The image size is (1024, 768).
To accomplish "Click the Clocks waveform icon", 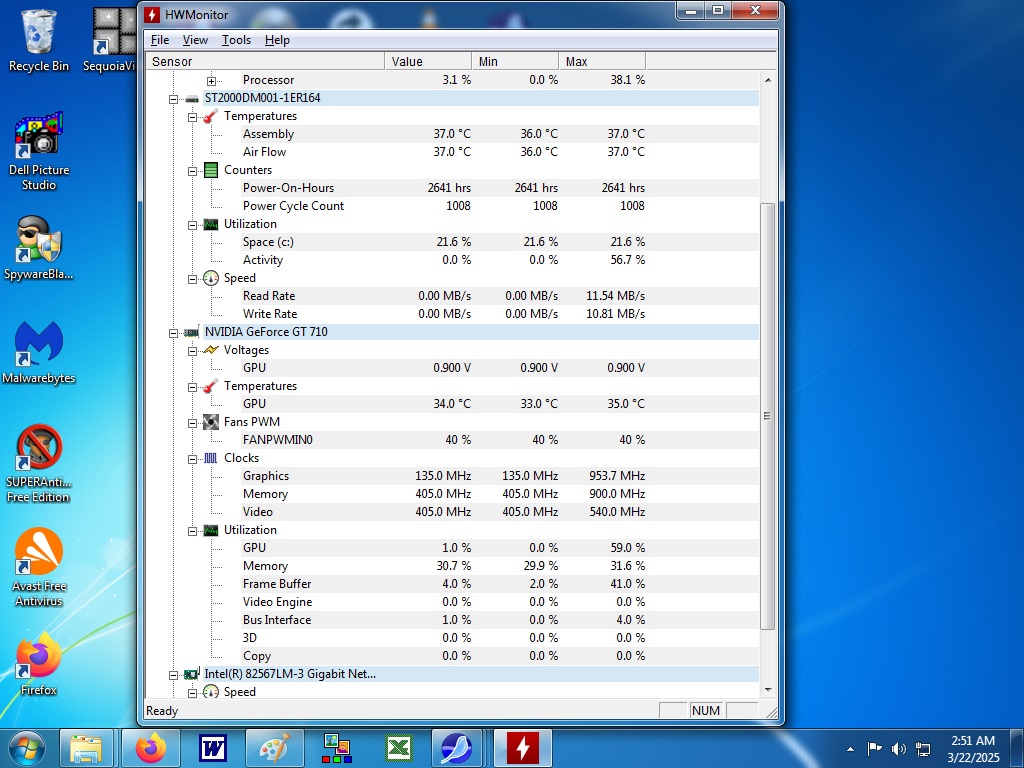I will [210, 458].
